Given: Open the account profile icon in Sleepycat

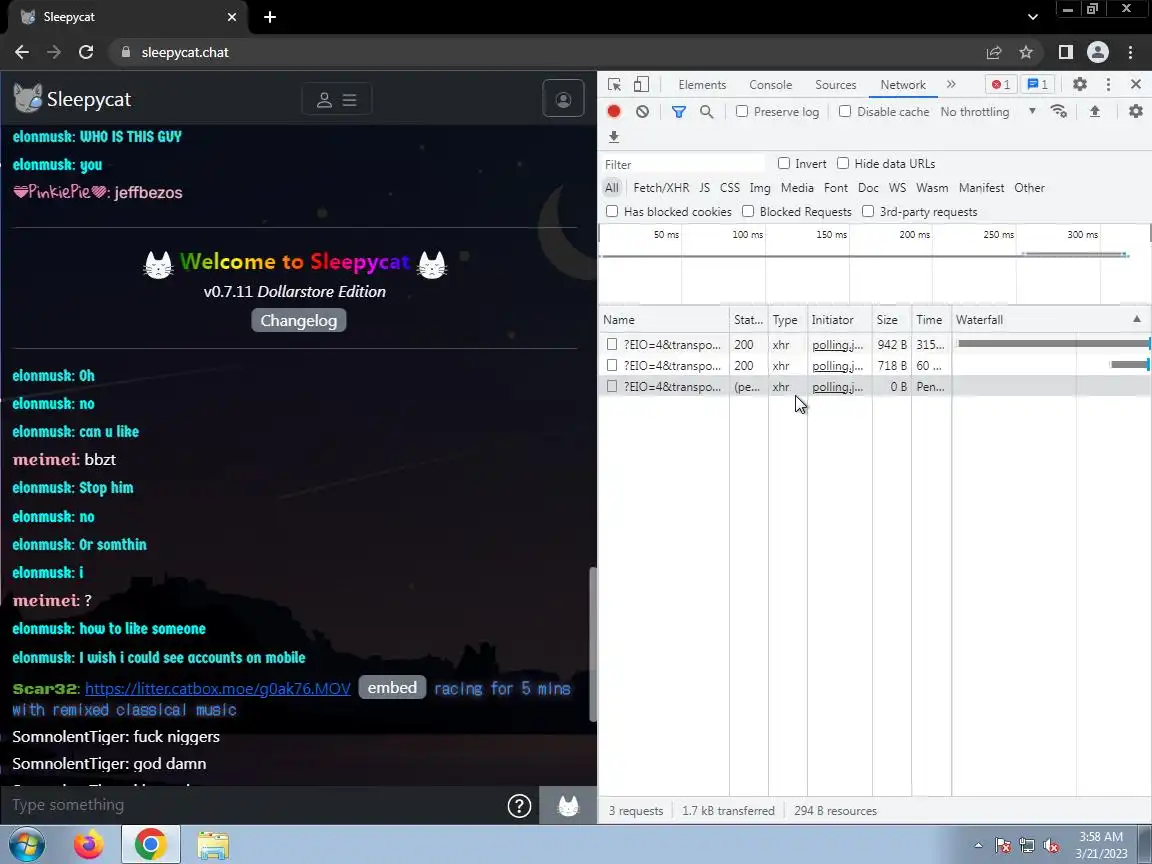Looking at the screenshot, I should 564,99.
